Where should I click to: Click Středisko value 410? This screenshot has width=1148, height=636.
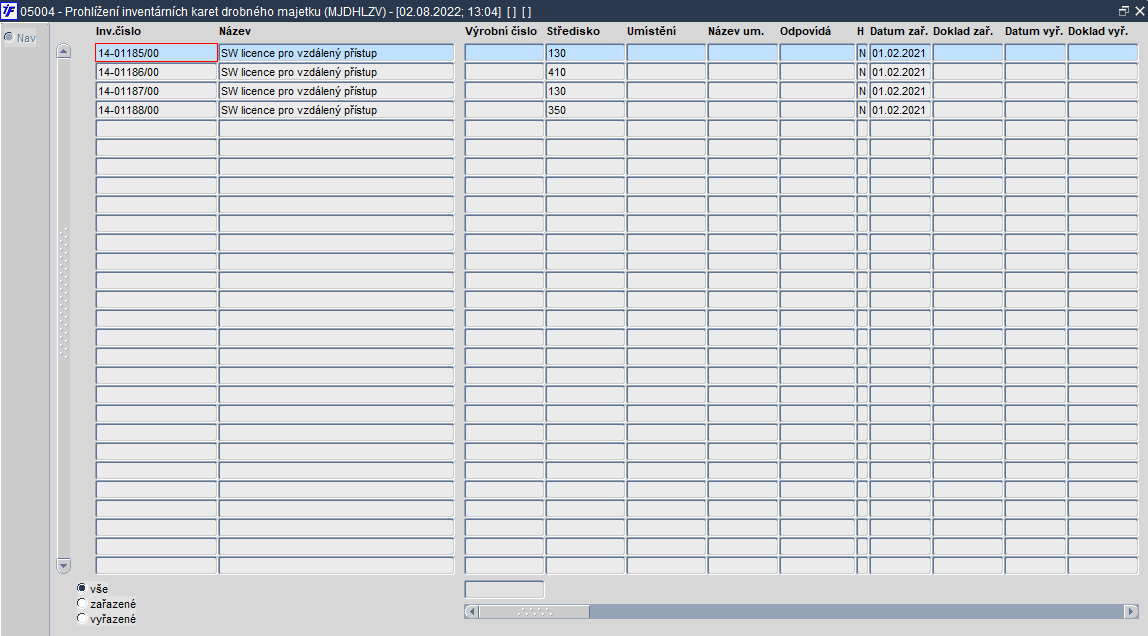[585, 72]
